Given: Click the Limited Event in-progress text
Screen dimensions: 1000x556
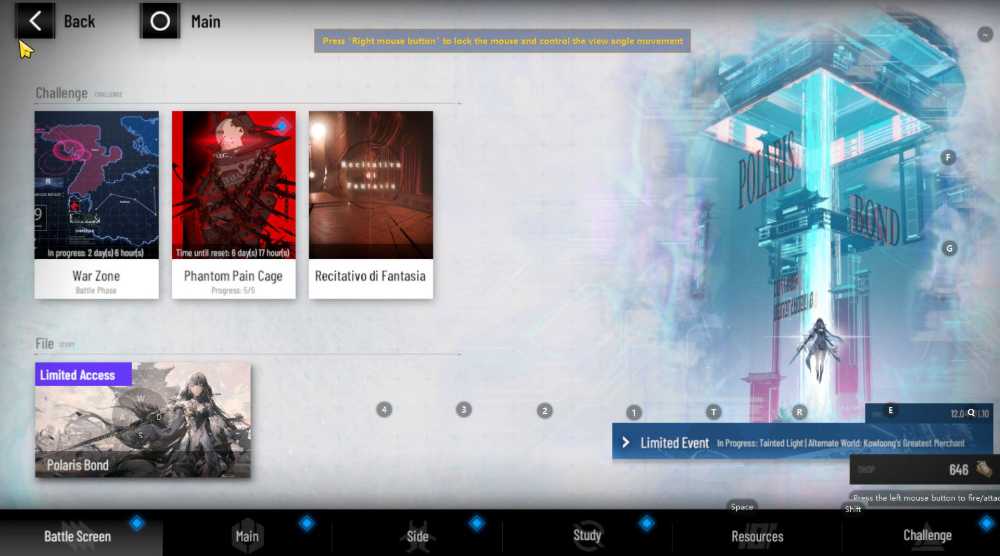Looking at the screenshot, I should click(841, 443).
